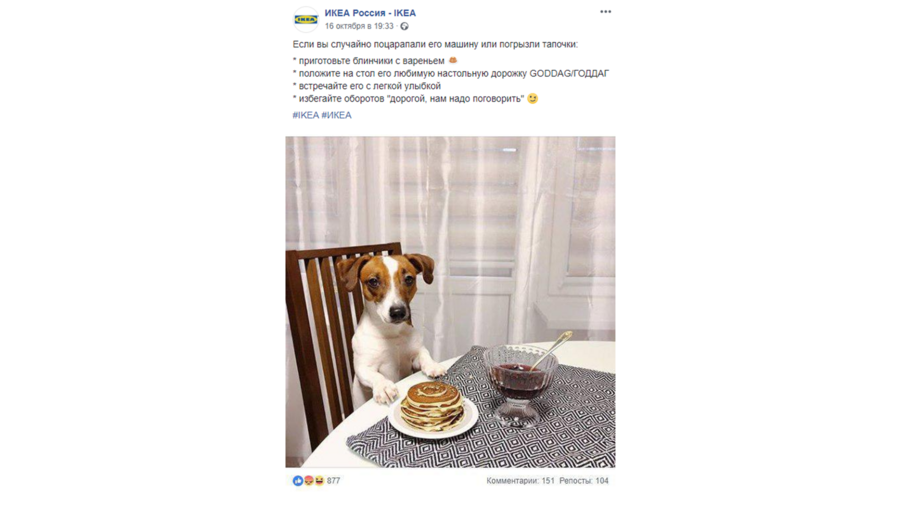Click the pancake emoji after вареньем
Screen dimensions: 900x506
tap(453, 60)
